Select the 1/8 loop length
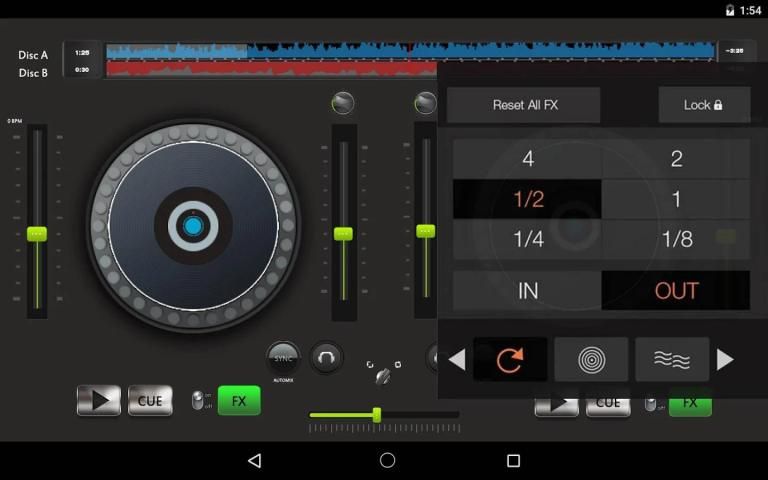Image resolution: width=768 pixels, height=480 pixels. click(x=676, y=239)
